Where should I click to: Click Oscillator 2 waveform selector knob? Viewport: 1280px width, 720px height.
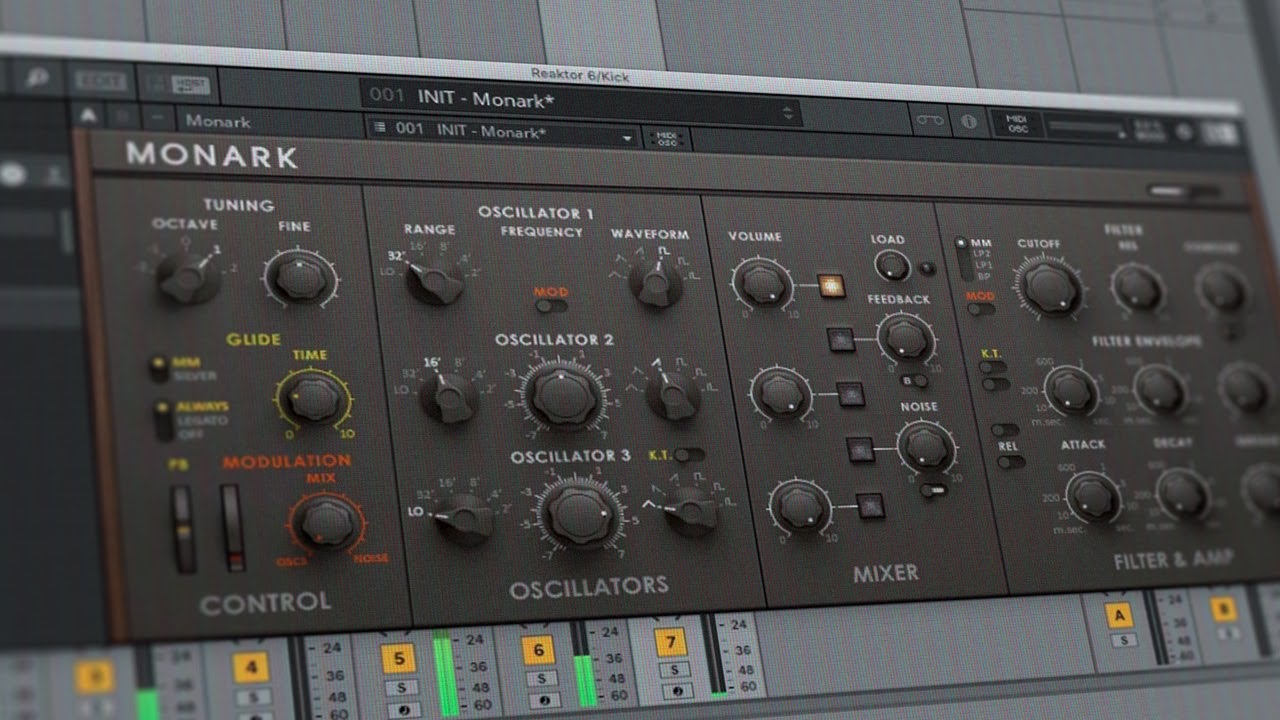coord(673,394)
